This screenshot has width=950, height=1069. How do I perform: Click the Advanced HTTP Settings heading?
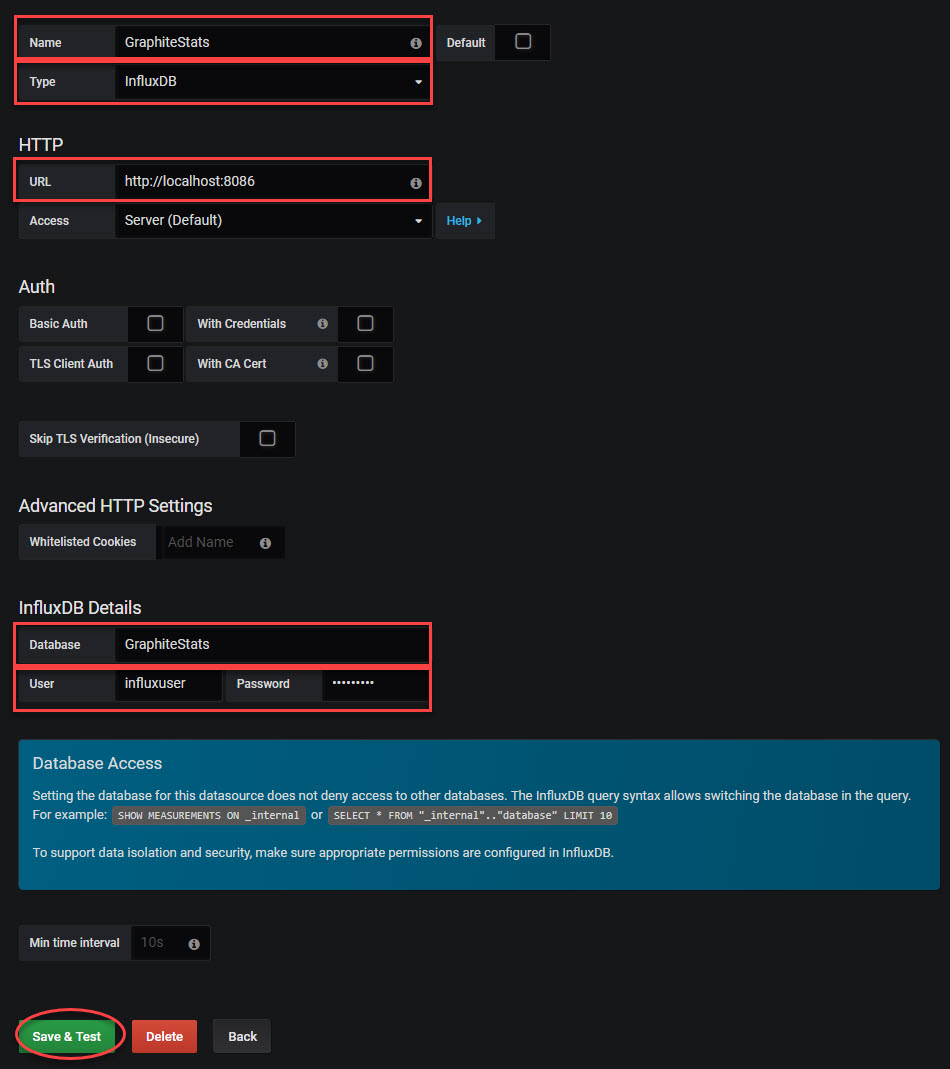115,506
